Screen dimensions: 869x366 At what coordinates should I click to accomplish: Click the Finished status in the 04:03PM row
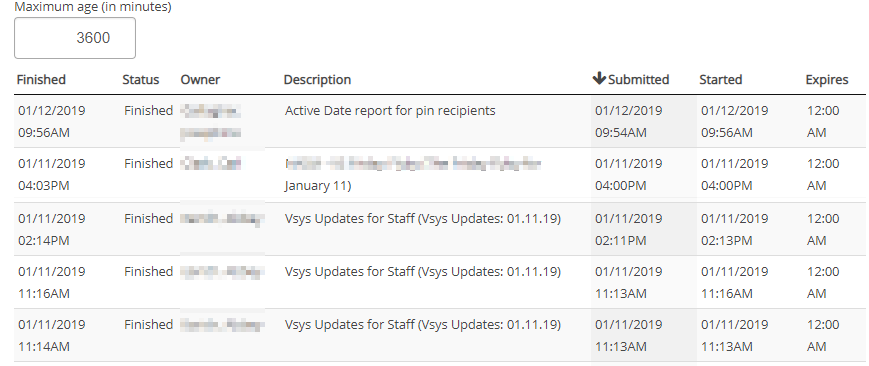point(149,164)
